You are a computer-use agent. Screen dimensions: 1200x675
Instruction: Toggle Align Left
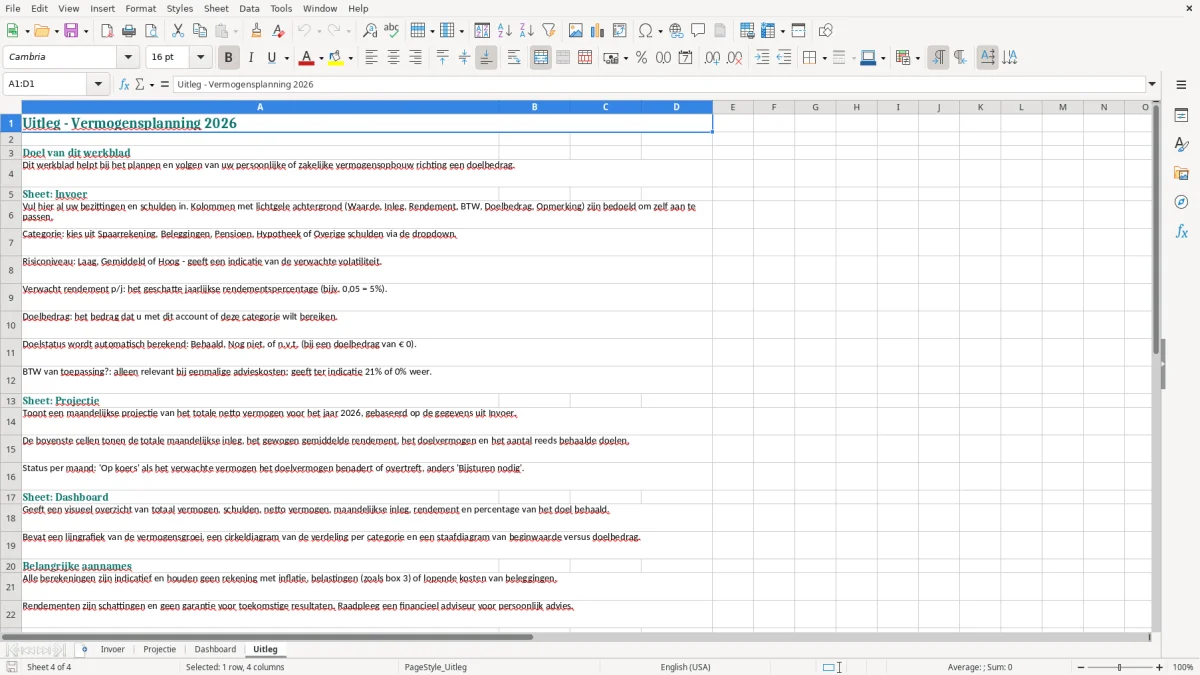coord(371,58)
